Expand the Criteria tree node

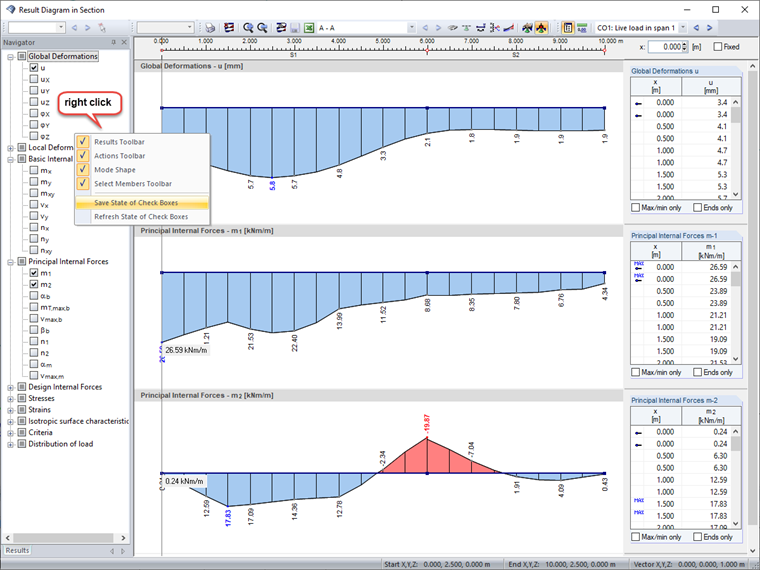click(10, 433)
